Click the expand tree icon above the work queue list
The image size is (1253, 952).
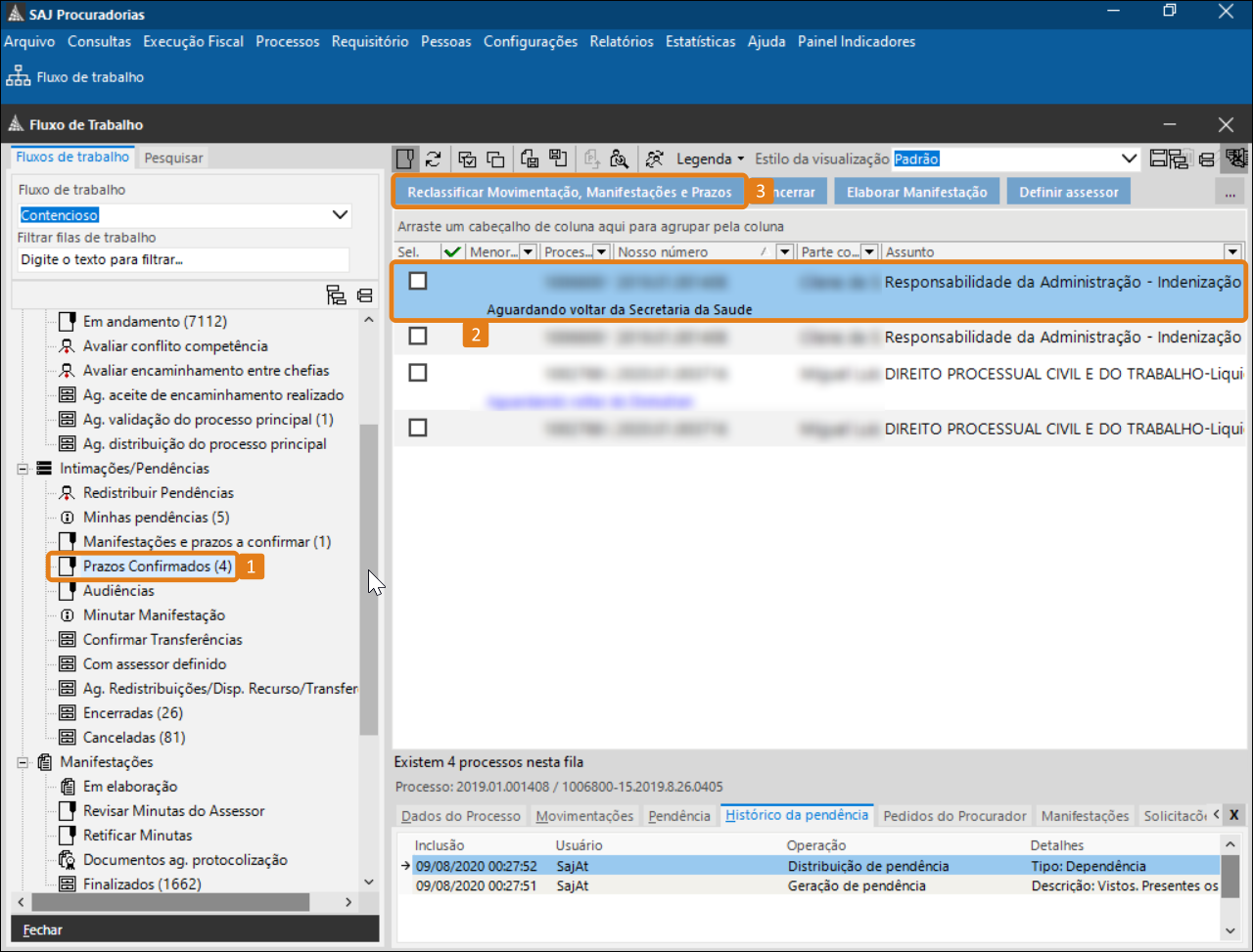pos(337,295)
